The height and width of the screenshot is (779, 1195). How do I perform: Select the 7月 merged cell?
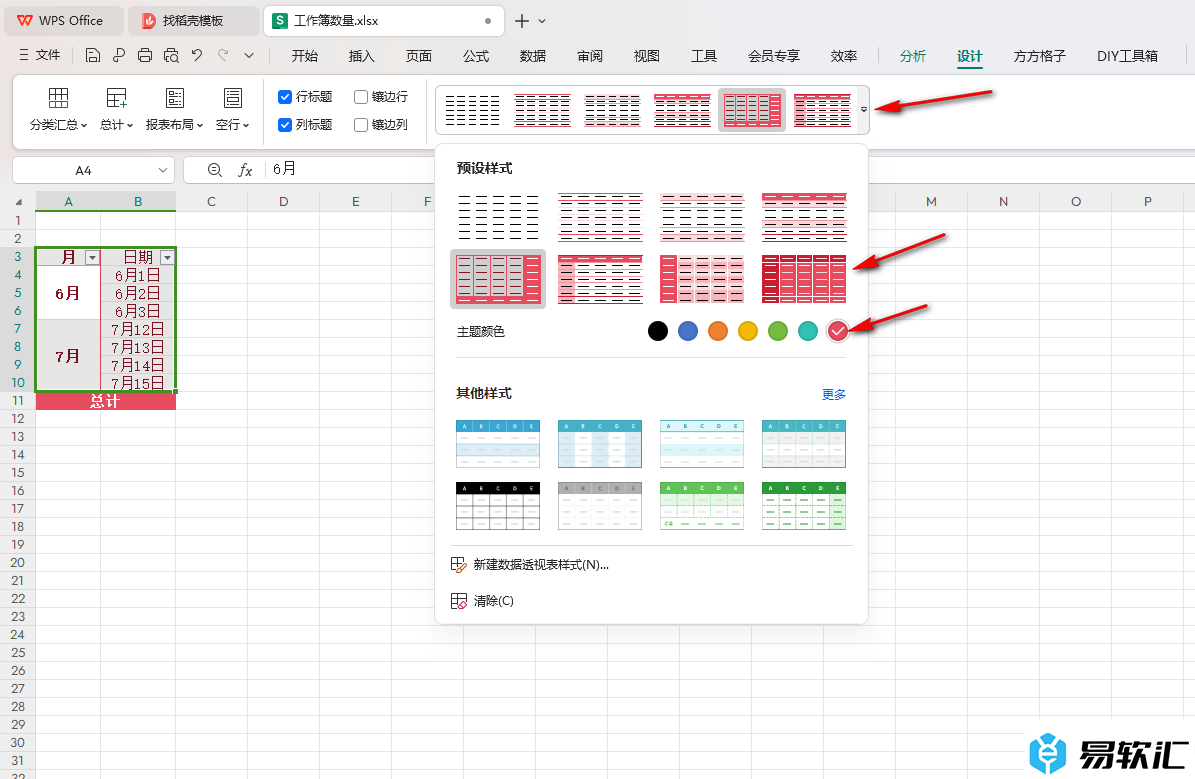[x=68, y=356]
